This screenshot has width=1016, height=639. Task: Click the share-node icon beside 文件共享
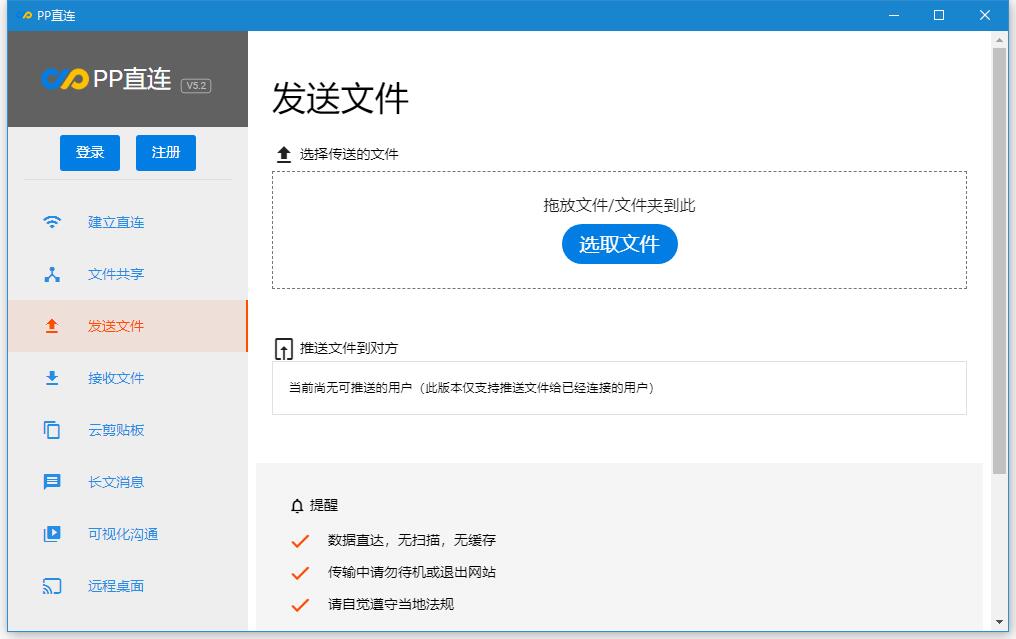tap(52, 274)
